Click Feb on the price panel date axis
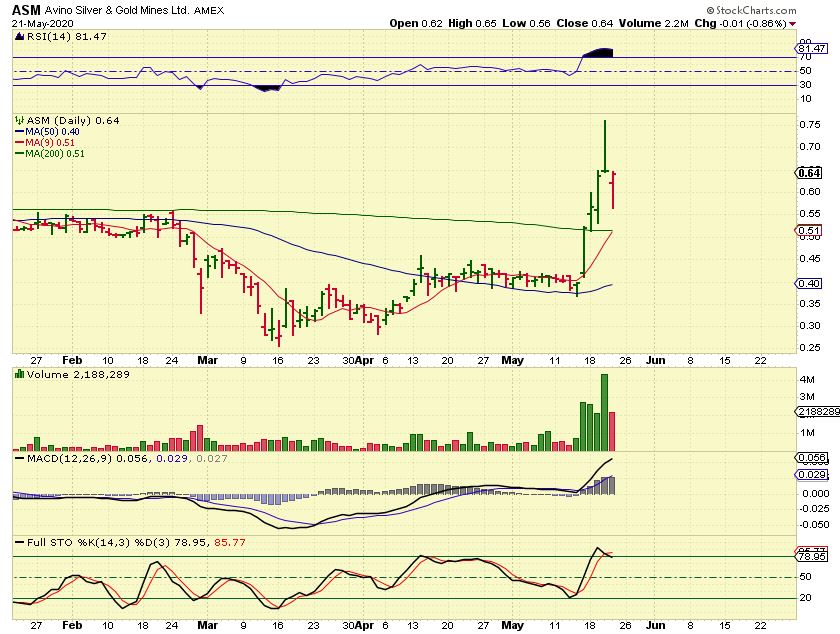The width and height of the screenshot is (840, 634). (x=72, y=361)
